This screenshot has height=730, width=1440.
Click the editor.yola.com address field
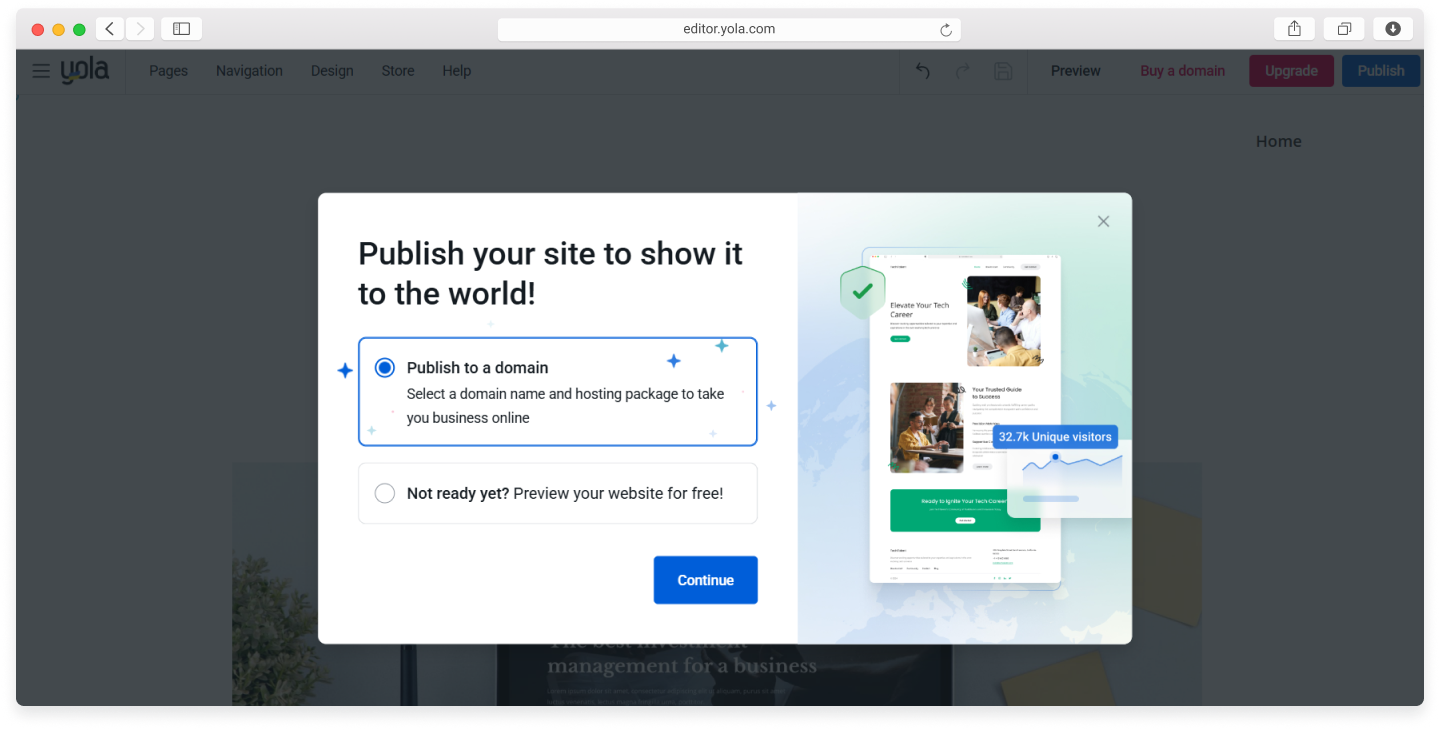coord(729,29)
